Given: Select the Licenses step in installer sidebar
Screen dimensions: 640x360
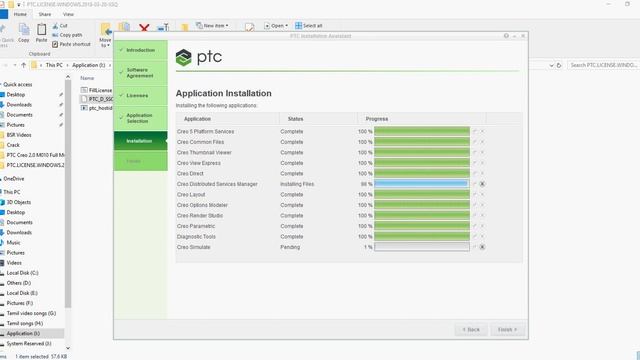Looking at the screenshot, I should [140, 96].
